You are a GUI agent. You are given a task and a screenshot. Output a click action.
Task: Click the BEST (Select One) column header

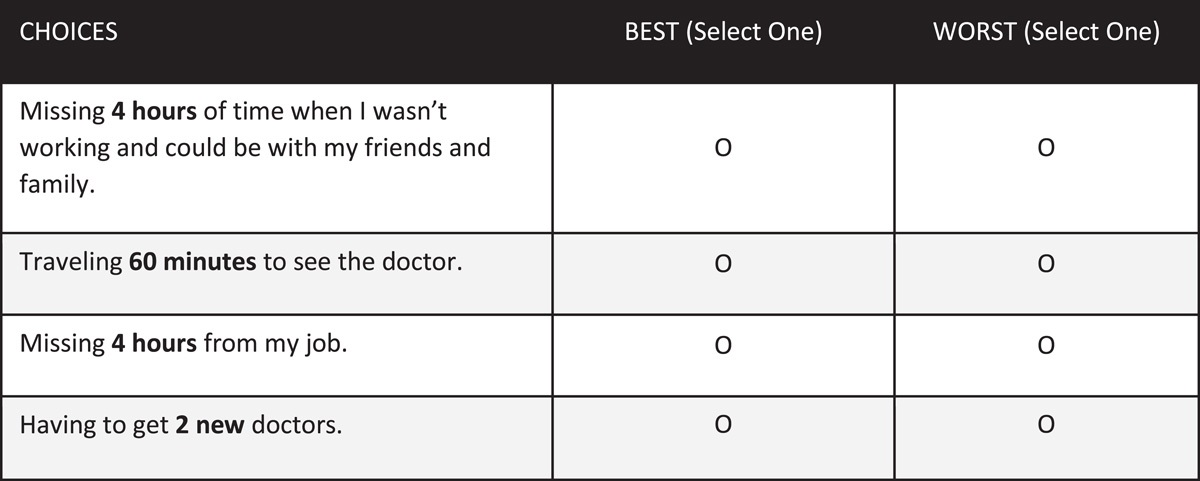tap(723, 33)
